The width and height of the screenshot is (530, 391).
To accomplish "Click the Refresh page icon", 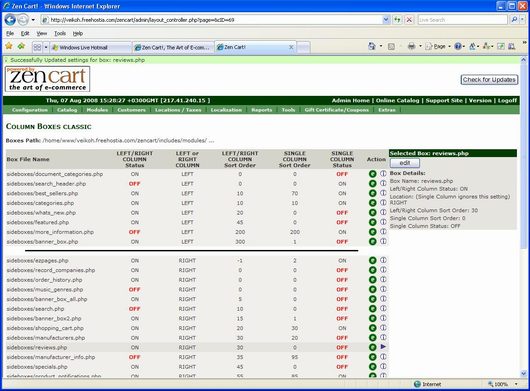I will tap(397, 20).
